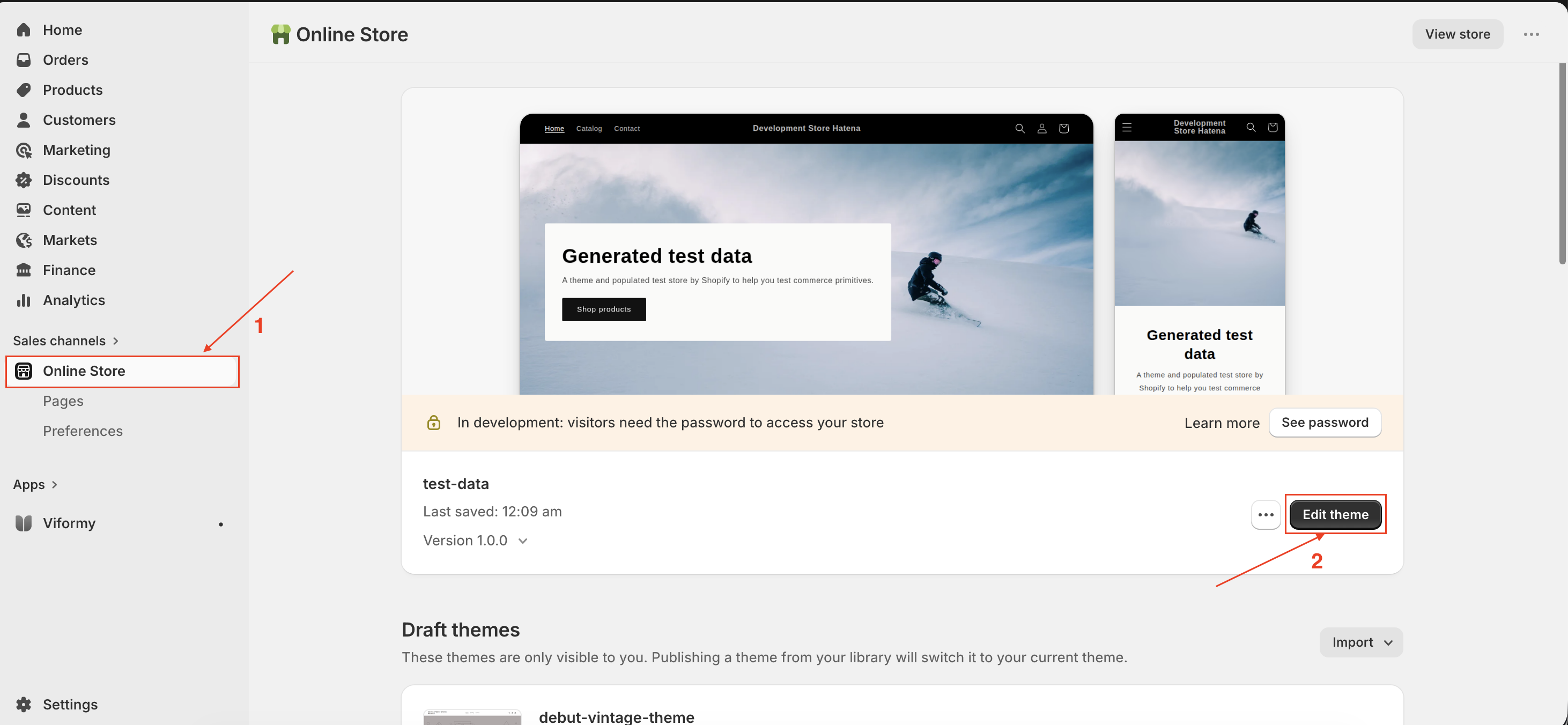Click the Content image icon
This screenshot has height=725, width=1568.
pos(24,210)
